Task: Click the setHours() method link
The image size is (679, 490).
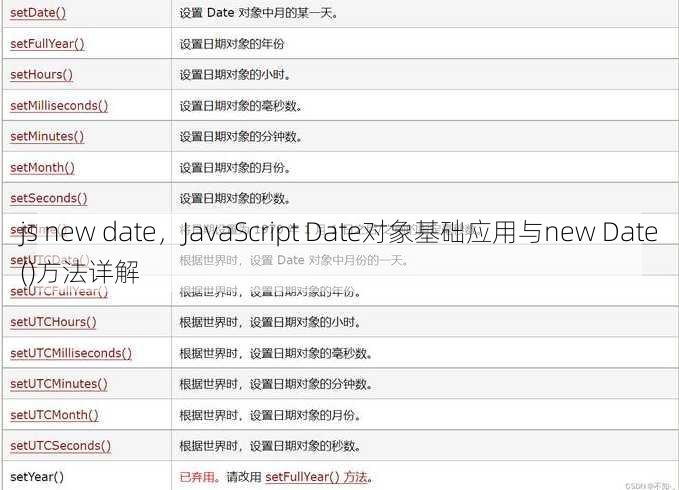Action: 42,74
